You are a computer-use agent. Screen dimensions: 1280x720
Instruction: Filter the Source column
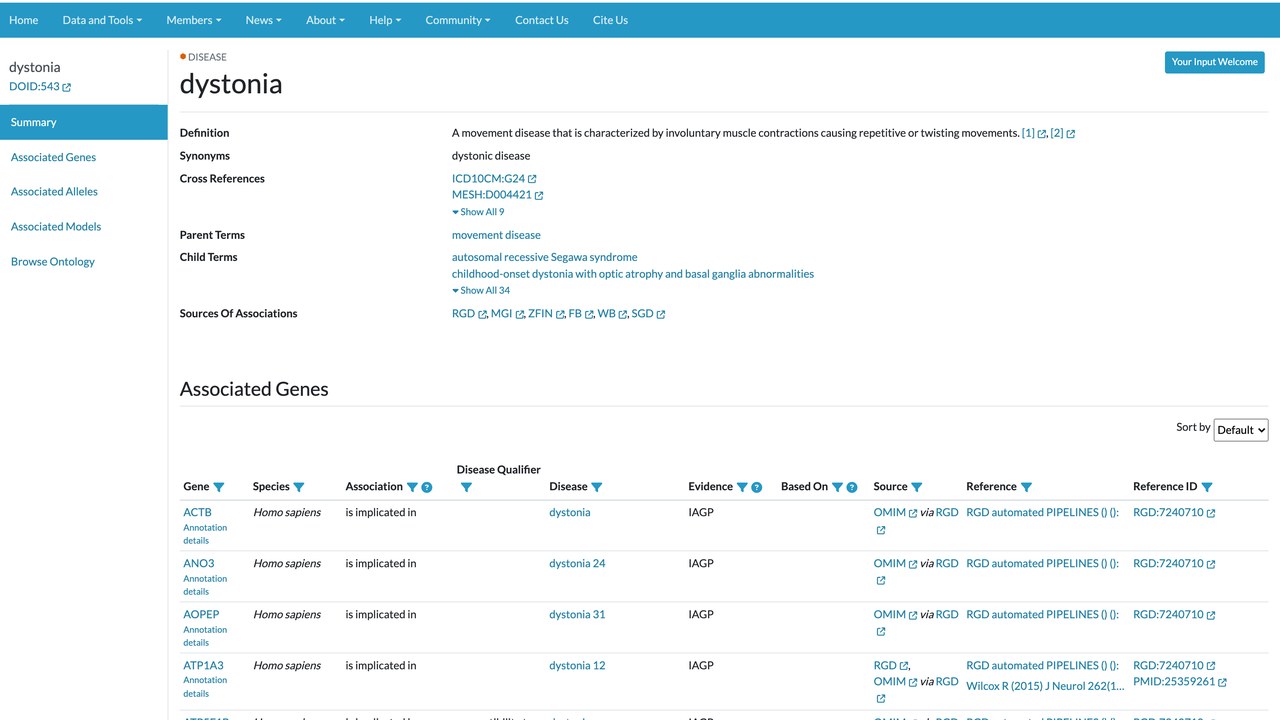[916, 487]
